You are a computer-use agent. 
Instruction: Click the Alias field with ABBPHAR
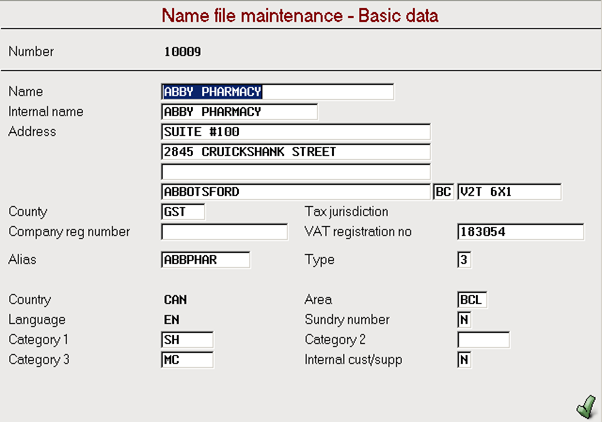pyautogui.click(x=205, y=260)
